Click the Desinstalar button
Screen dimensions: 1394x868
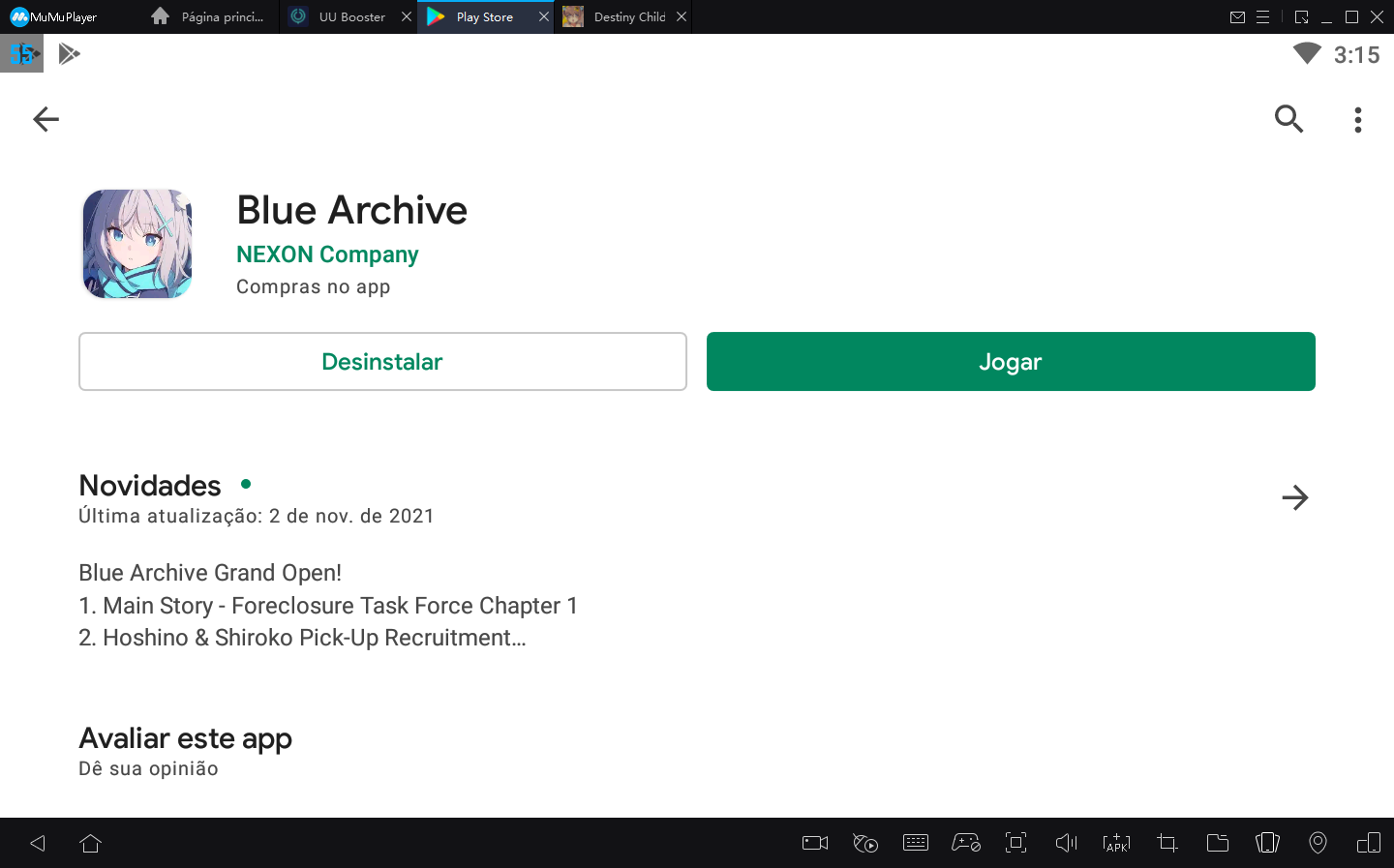[382, 362]
